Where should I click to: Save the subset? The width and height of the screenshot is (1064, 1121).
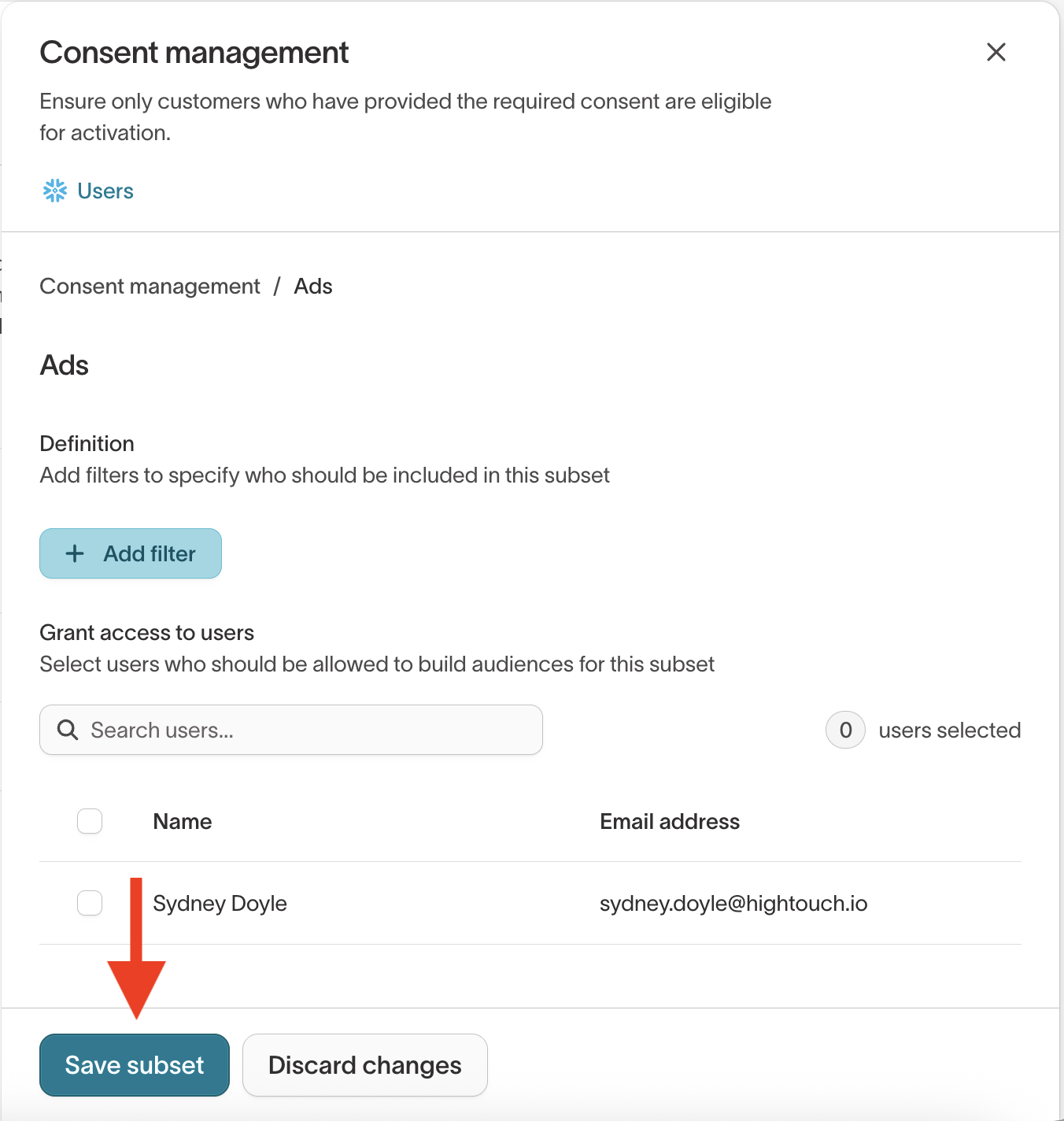135,1065
